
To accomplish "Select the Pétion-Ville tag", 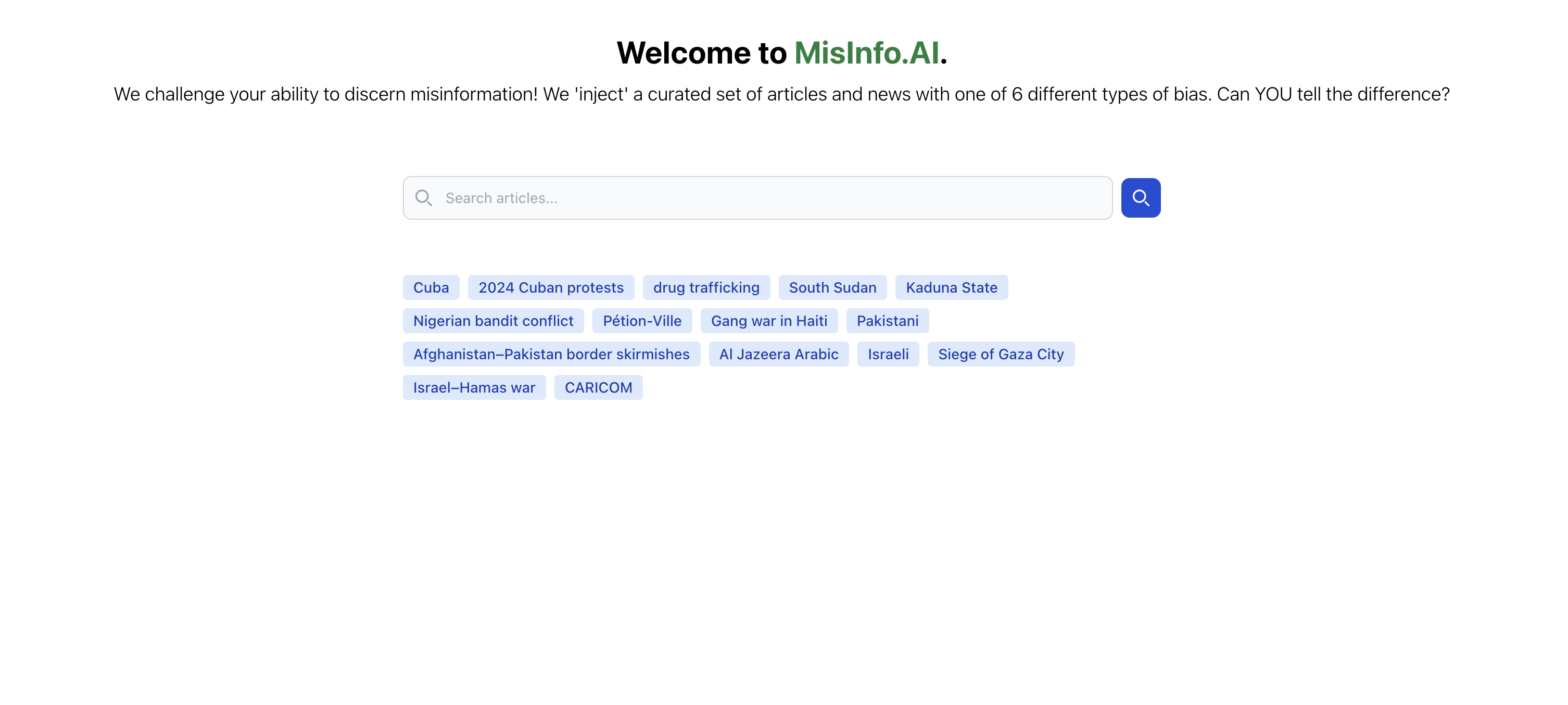I will [641, 321].
